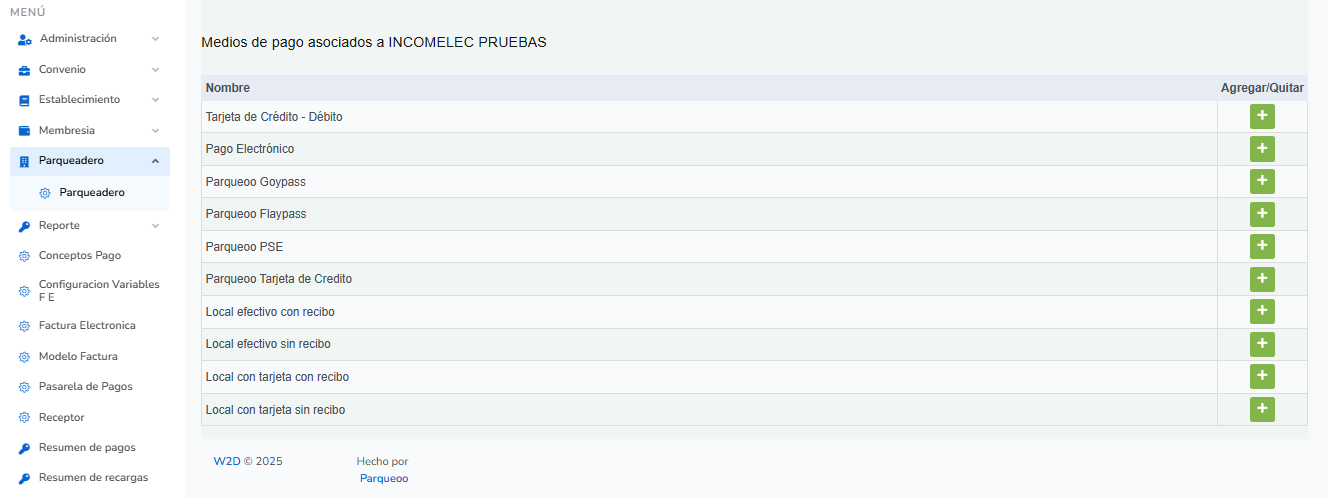1328x498 pixels.
Task: Click plus for Local con tarjeta sin recibo
Action: click(x=1262, y=409)
